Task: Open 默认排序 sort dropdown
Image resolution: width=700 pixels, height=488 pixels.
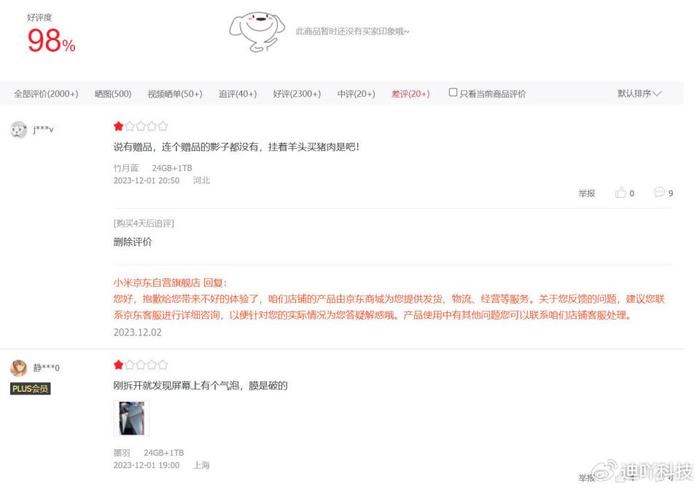Action: [639, 93]
